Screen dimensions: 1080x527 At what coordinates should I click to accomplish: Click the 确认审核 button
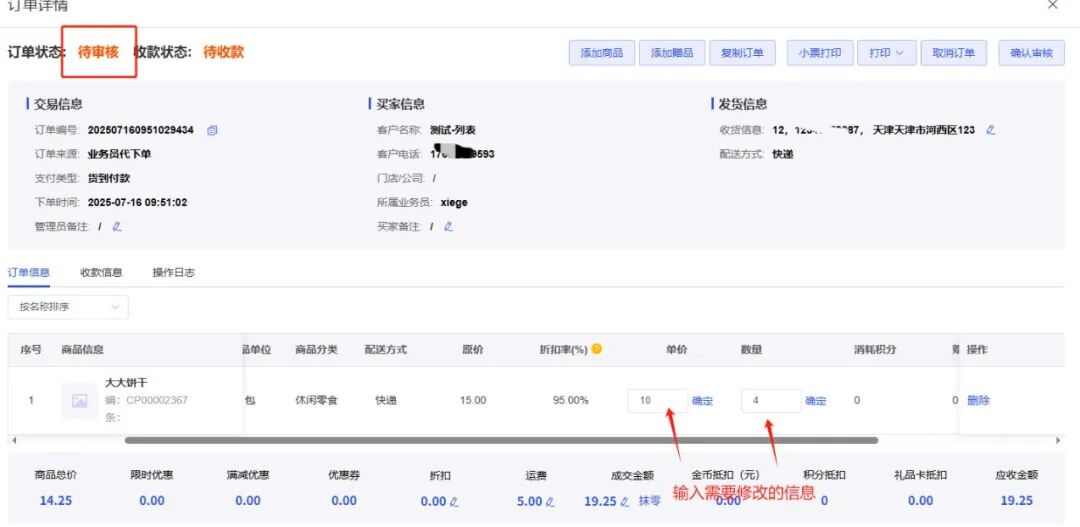[x=1031, y=53]
